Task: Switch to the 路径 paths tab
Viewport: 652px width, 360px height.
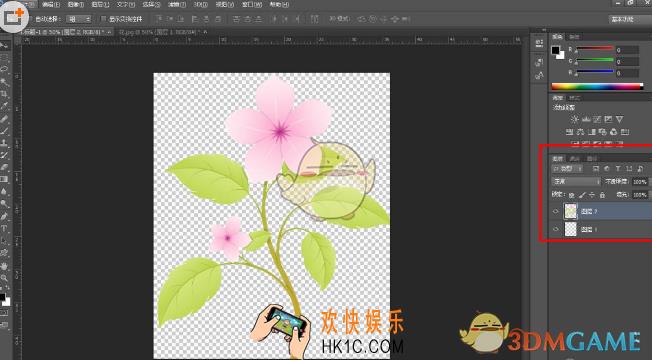Action: tap(592, 158)
